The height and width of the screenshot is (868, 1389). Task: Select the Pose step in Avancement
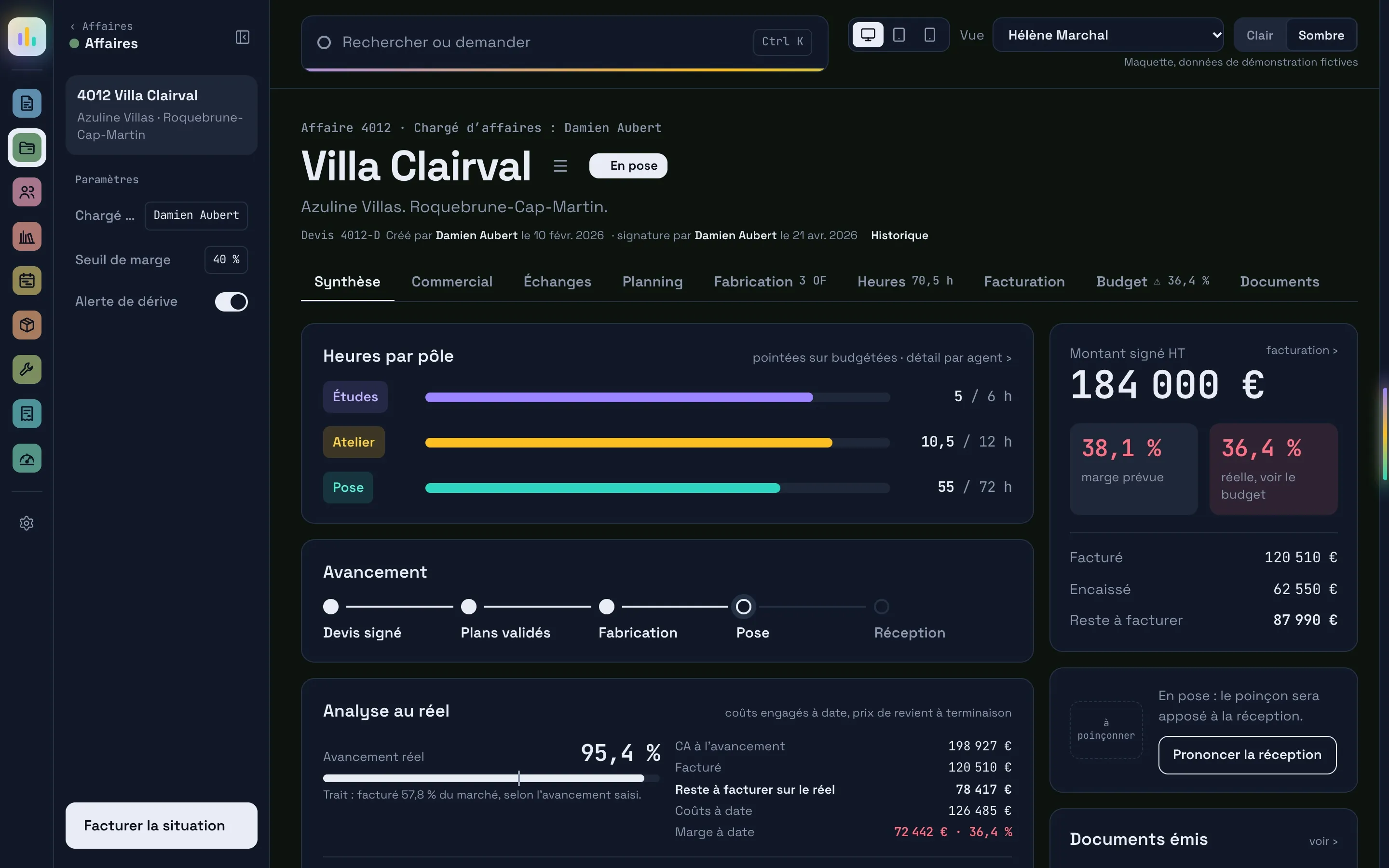(744, 607)
